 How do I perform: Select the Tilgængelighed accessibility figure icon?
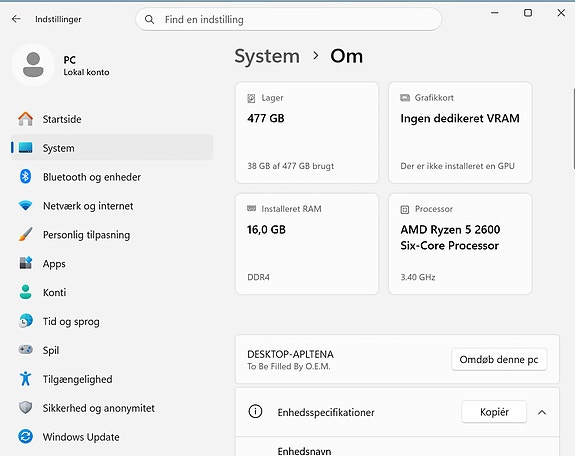(x=25, y=379)
